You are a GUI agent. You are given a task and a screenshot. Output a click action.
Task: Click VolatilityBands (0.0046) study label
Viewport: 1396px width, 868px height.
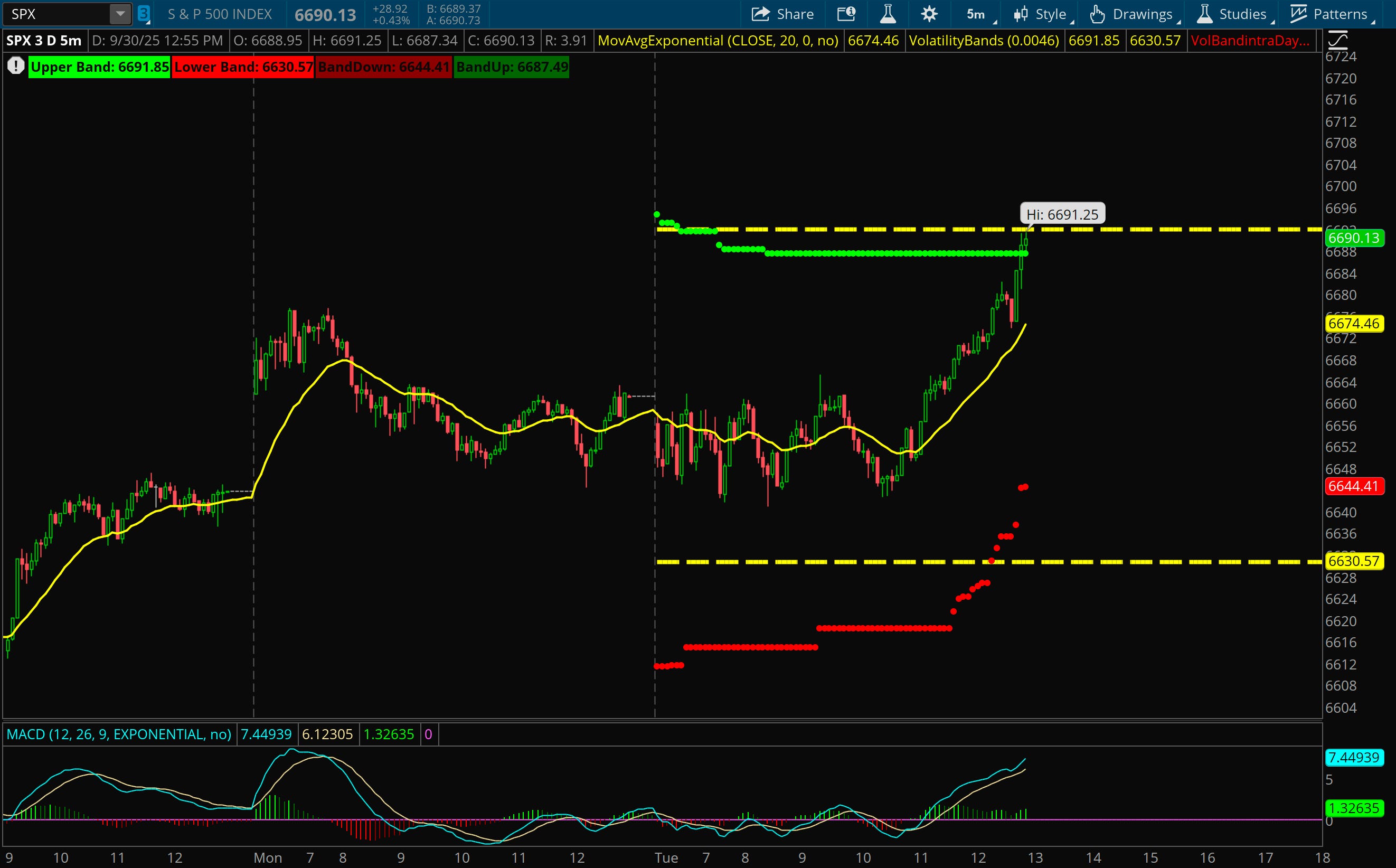984,41
